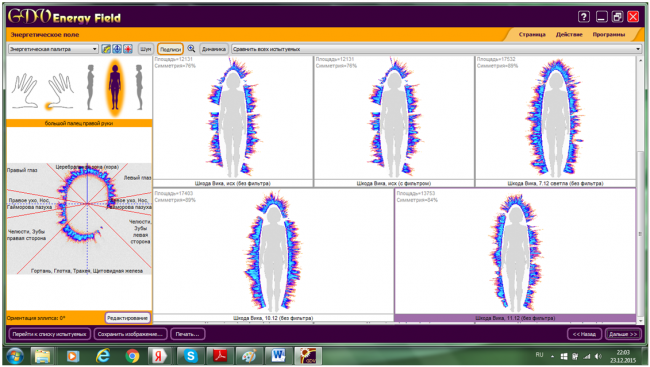
Task: Toggle the Подписи labels button
Action: [170, 49]
